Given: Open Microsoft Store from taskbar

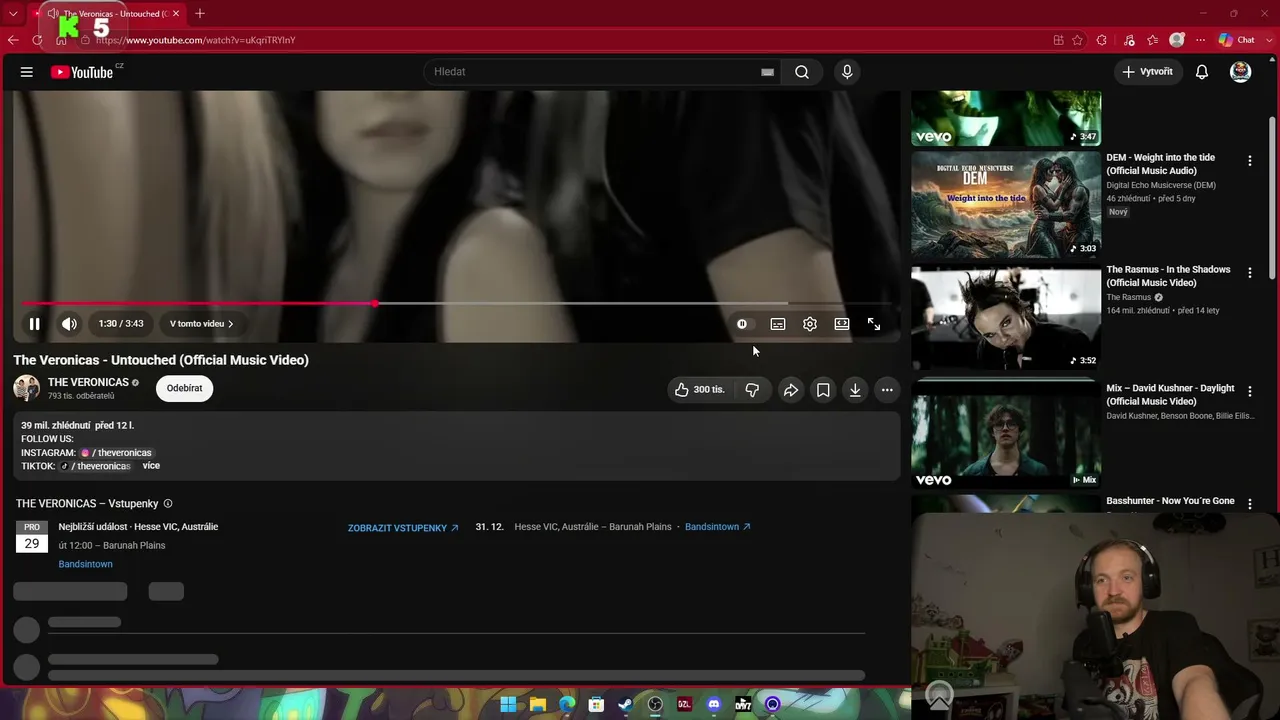Looking at the screenshot, I should click(x=596, y=704).
